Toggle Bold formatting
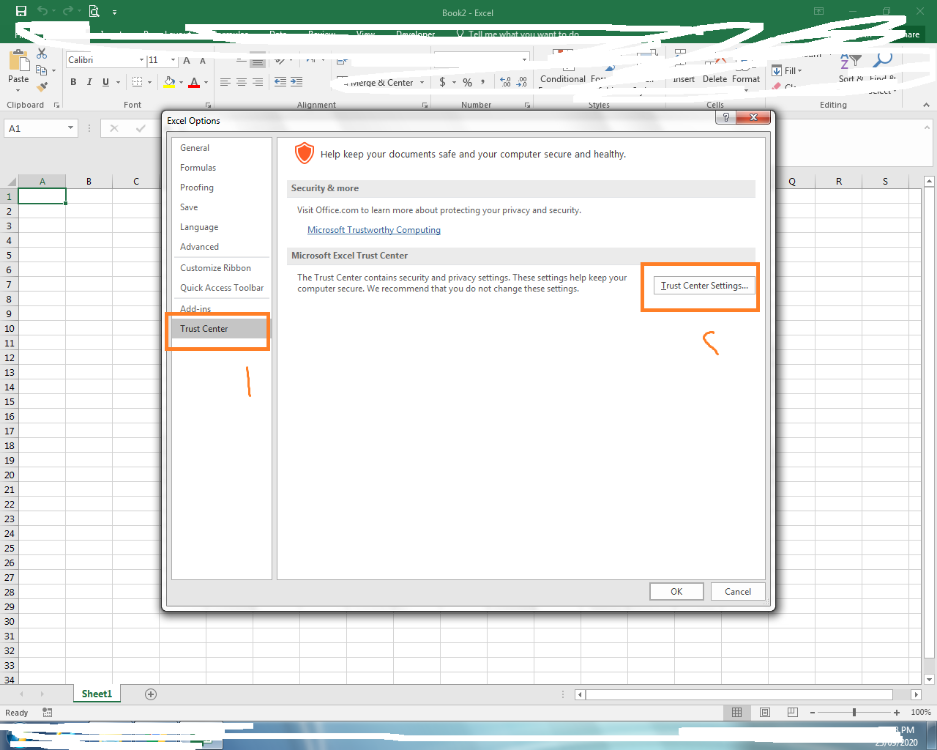Image resolution: width=937 pixels, height=750 pixels. click(x=74, y=82)
